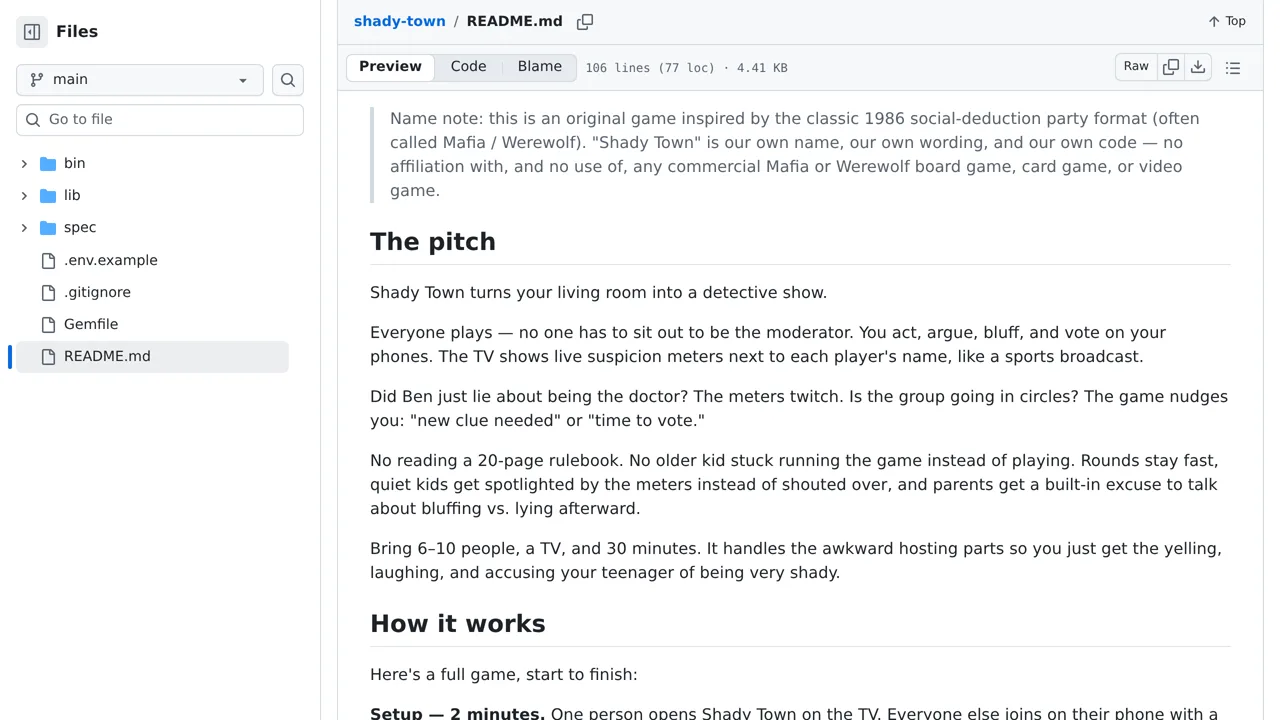
Task: Open the Raw file view
Action: [x=1136, y=67]
